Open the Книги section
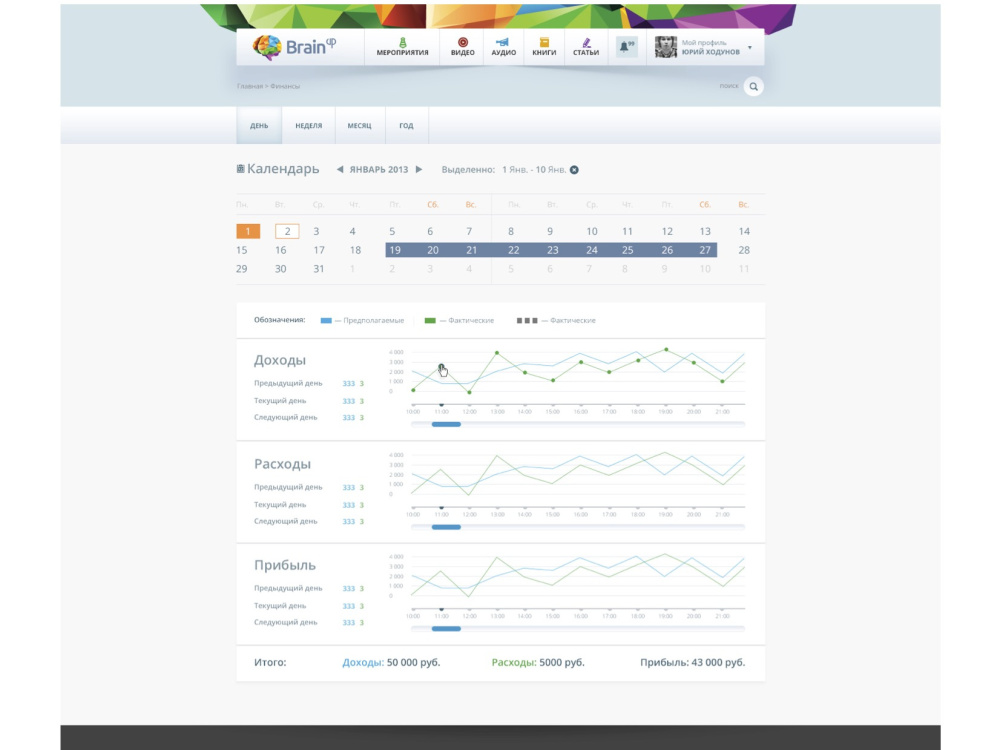The width and height of the screenshot is (1000, 750). click(544, 47)
